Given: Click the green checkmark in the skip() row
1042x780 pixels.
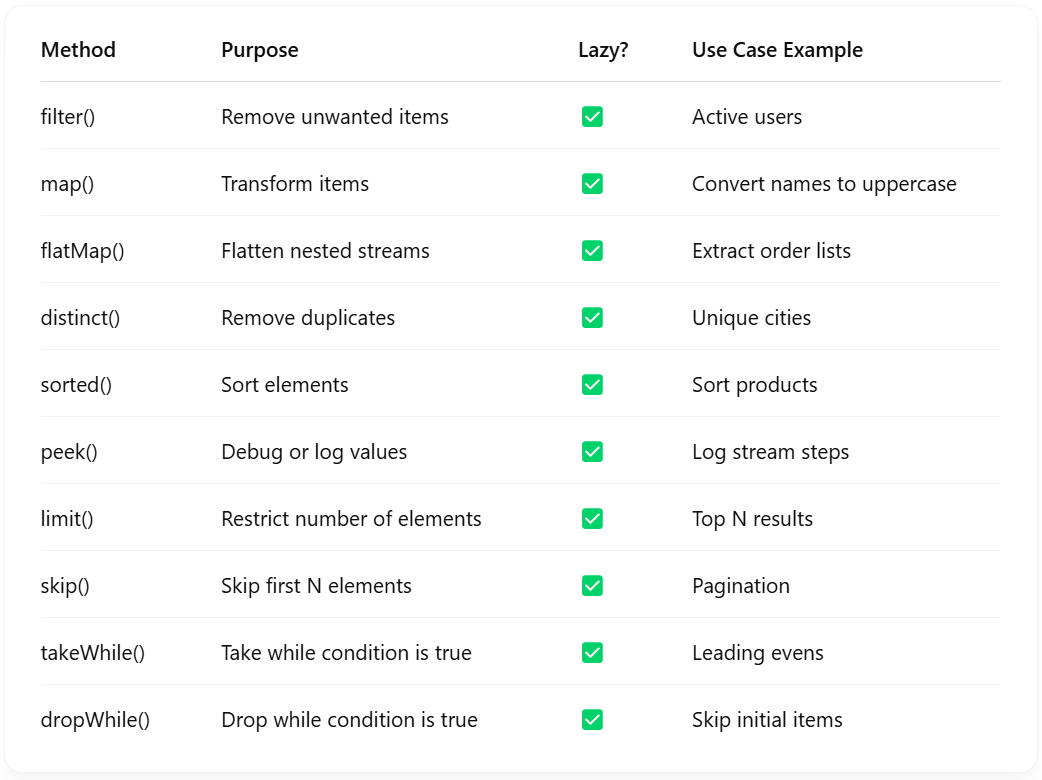Looking at the screenshot, I should click(592, 586).
